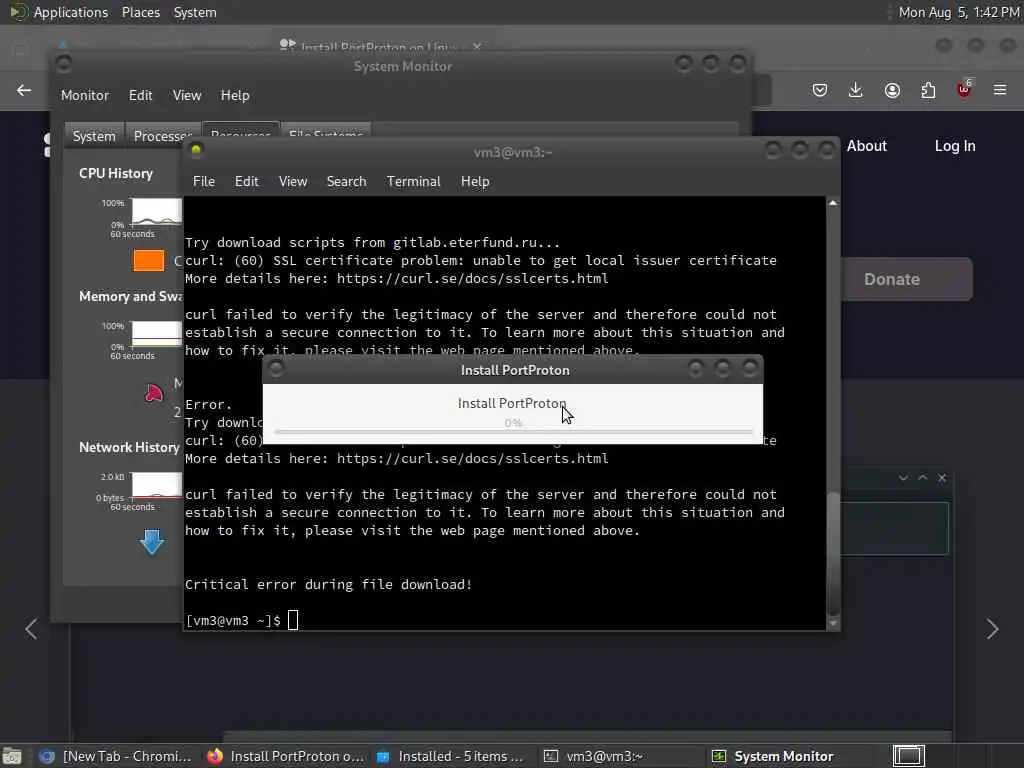Switch to Install PortProton Firefox taskbar entry
The width and height of the screenshot is (1024, 768).
point(285,756)
